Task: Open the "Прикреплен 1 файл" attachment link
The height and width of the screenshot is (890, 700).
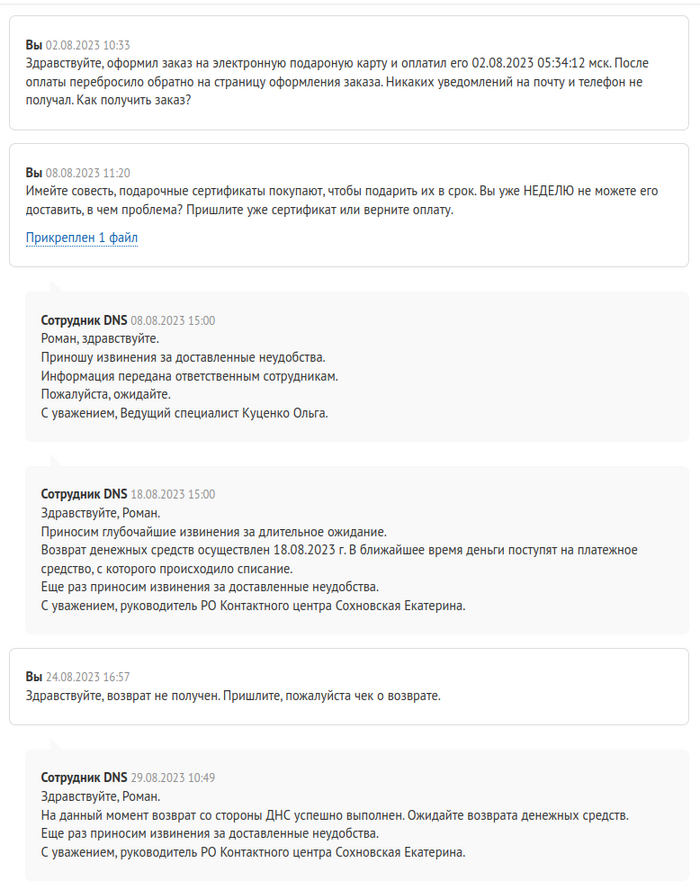Action: click(82, 237)
